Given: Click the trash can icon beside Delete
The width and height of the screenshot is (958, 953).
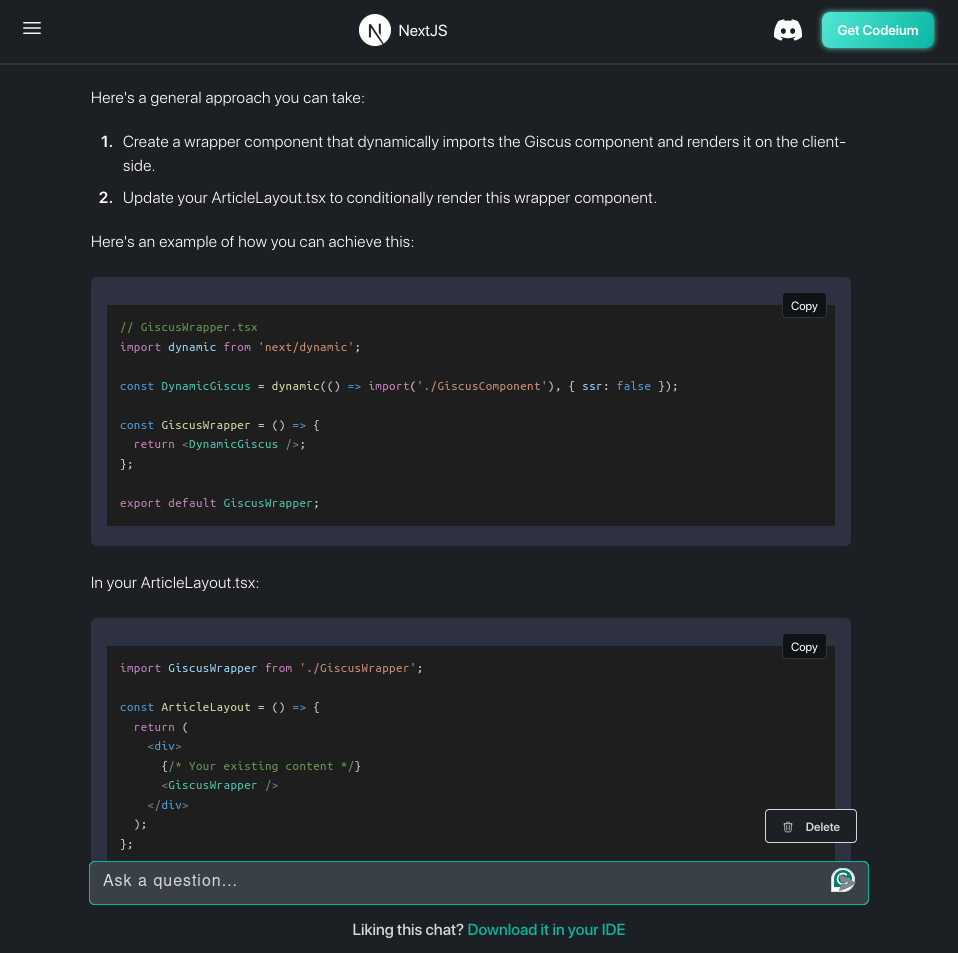Looking at the screenshot, I should click(x=788, y=827).
